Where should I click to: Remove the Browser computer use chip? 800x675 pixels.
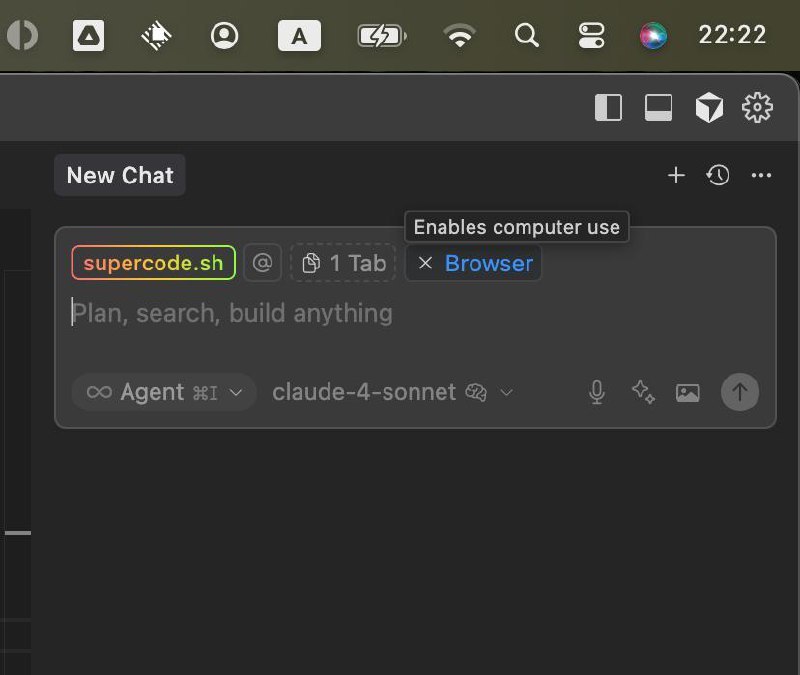(x=426, y=263)
